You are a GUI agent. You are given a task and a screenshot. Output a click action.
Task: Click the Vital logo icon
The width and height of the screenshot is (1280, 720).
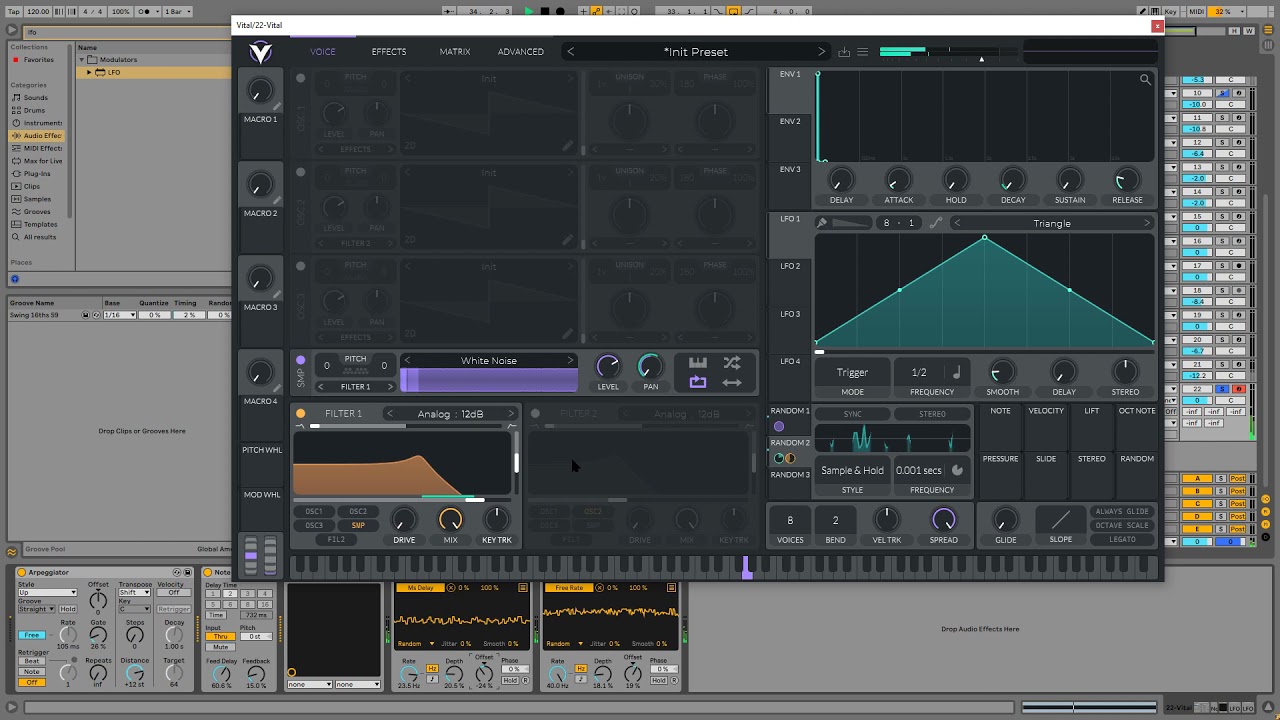pyautogui.click(x=260, y=52)
